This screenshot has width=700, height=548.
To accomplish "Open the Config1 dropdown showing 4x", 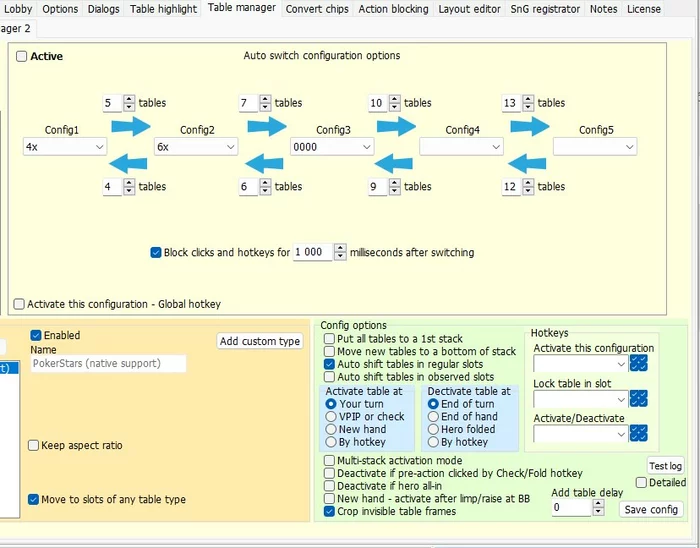I will click(65, 147).
